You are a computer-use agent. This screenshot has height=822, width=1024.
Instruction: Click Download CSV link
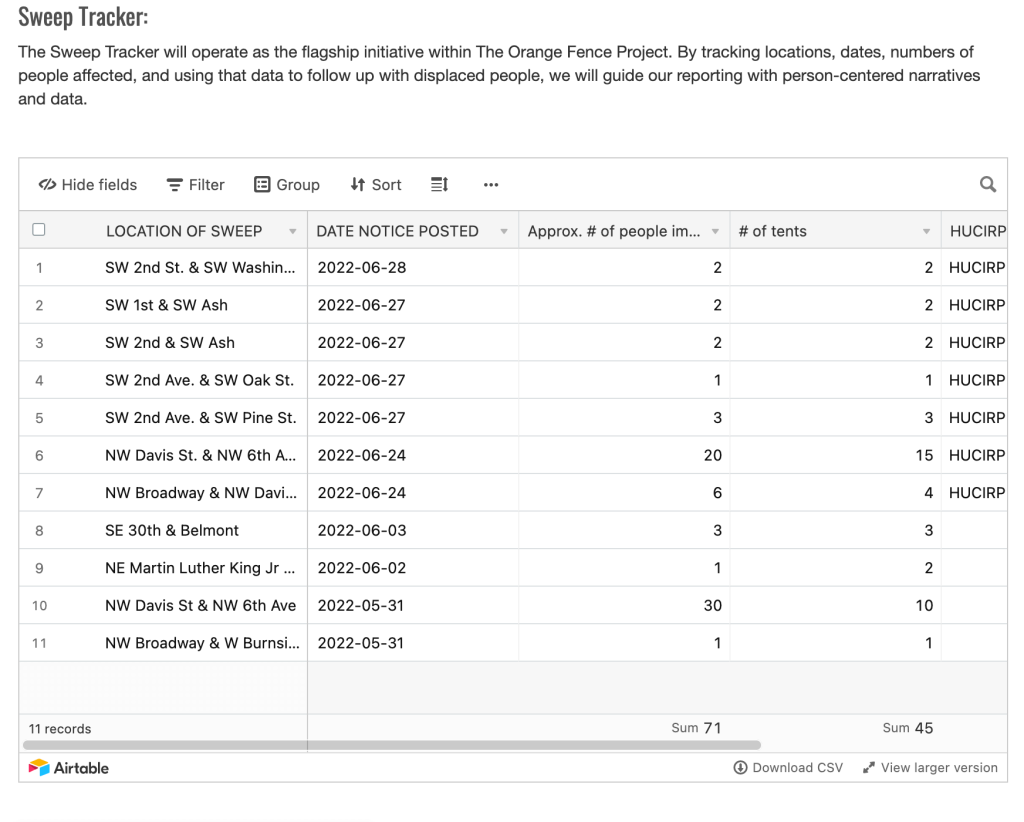(788, 768)
